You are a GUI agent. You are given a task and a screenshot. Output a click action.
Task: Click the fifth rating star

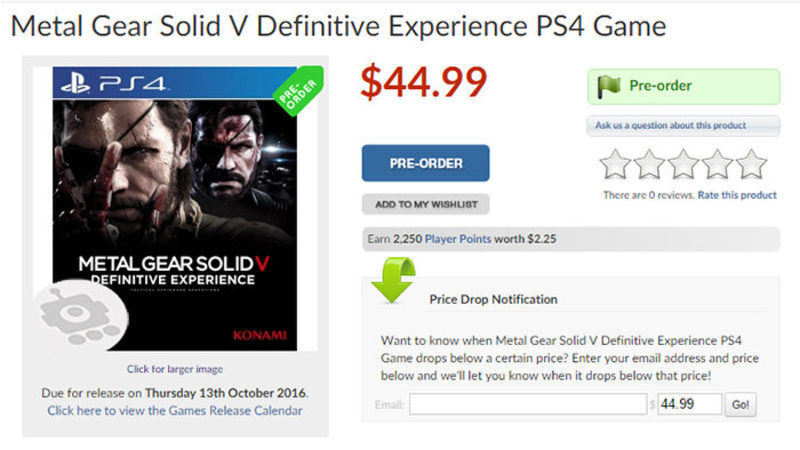[751, 164]
